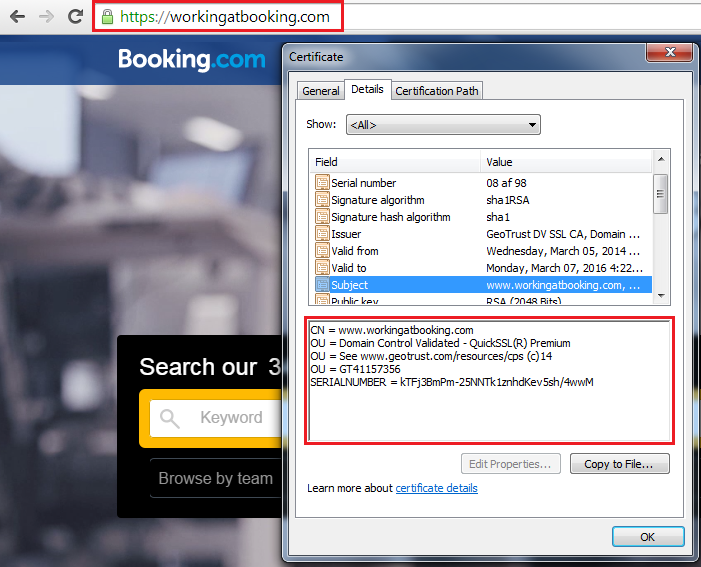Click the Serial number row icon

[x=322, y=182]
